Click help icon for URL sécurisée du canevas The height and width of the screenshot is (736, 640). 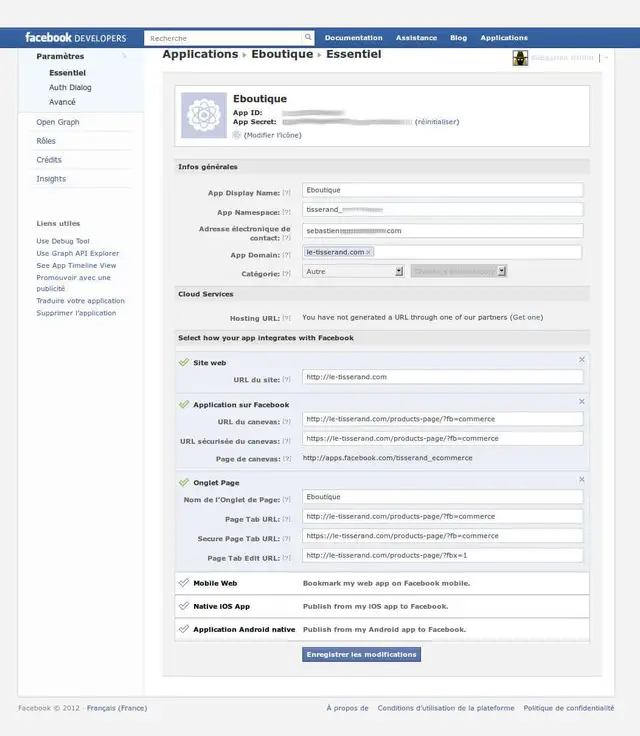point(286,441)
